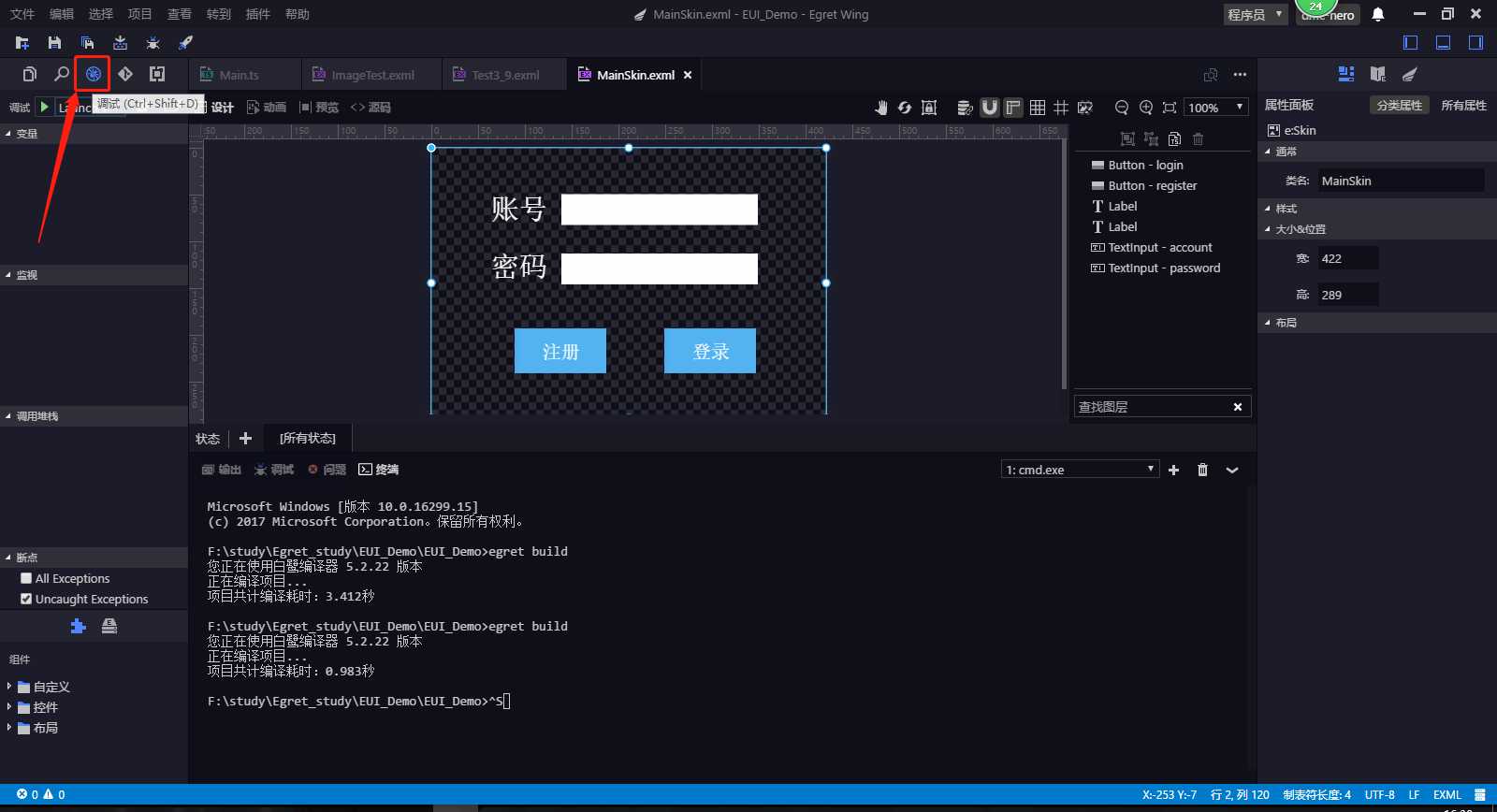Open the search sidebar view
1497x812 pixels.
coord(62,74)
